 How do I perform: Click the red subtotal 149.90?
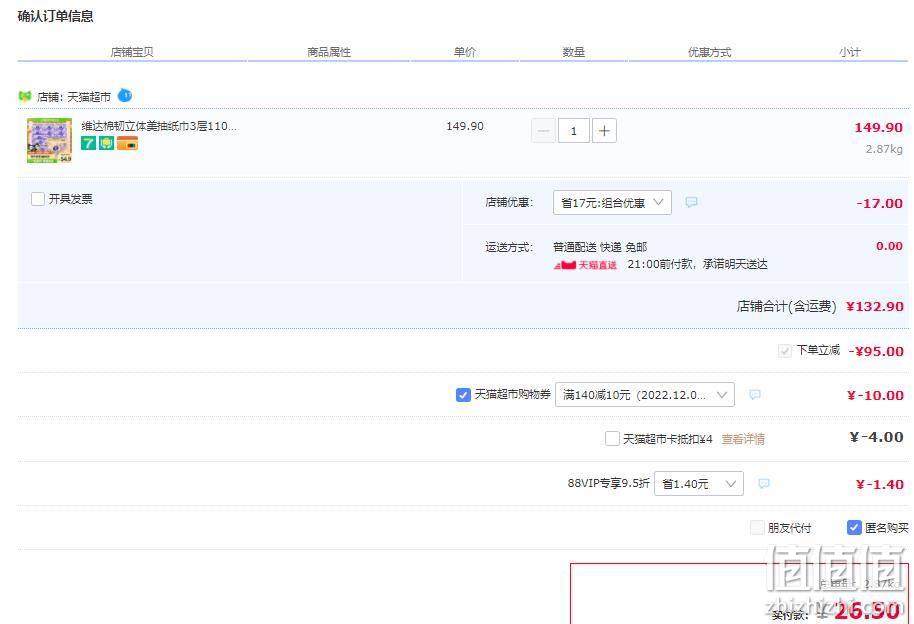(878, 128)
